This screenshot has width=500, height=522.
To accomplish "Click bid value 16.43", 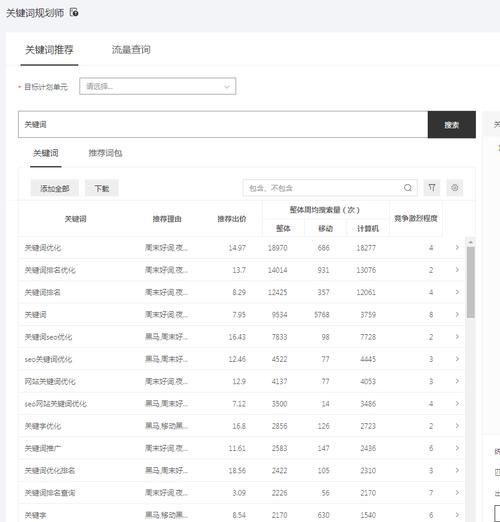I will (237, 337).
